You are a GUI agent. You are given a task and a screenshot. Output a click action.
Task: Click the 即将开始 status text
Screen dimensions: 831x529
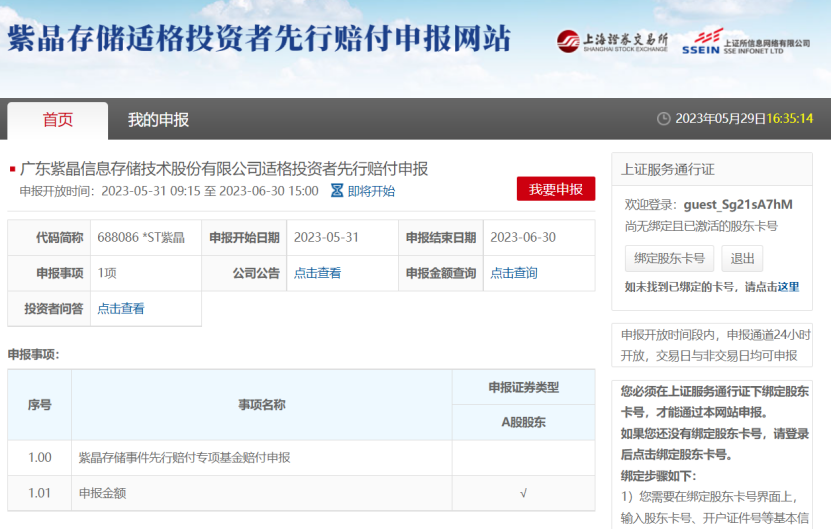coord(371,191)
